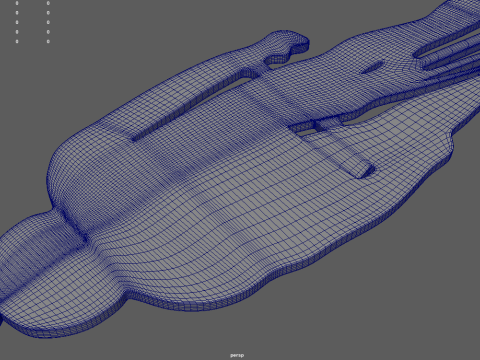The image size is (480, 360).
Task: Click the first value in the left HUD column
Action: (17, 3)
